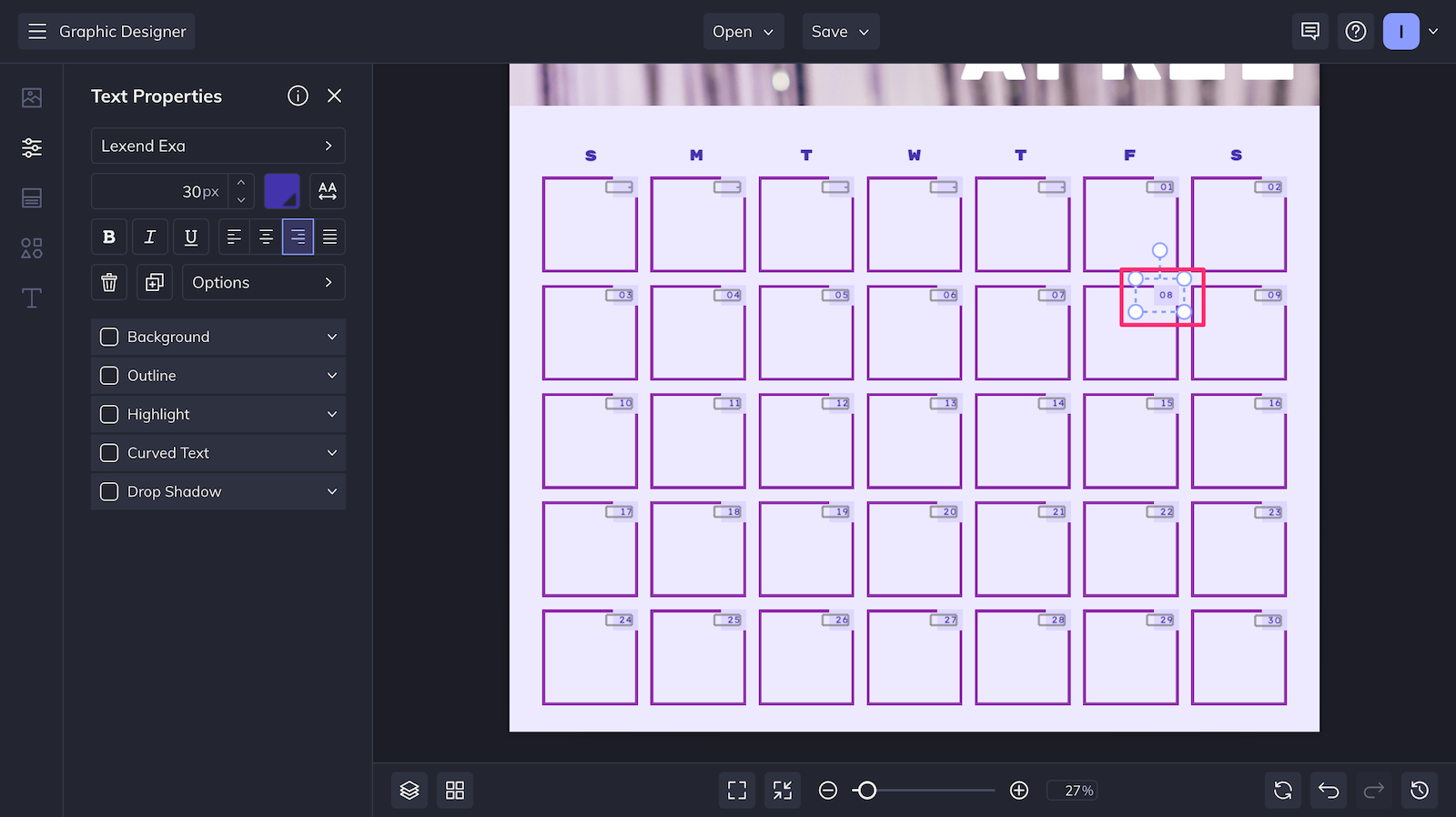
Task: Click the zoom slider handle
Action: pyautogui.click(x=867, y=791)
